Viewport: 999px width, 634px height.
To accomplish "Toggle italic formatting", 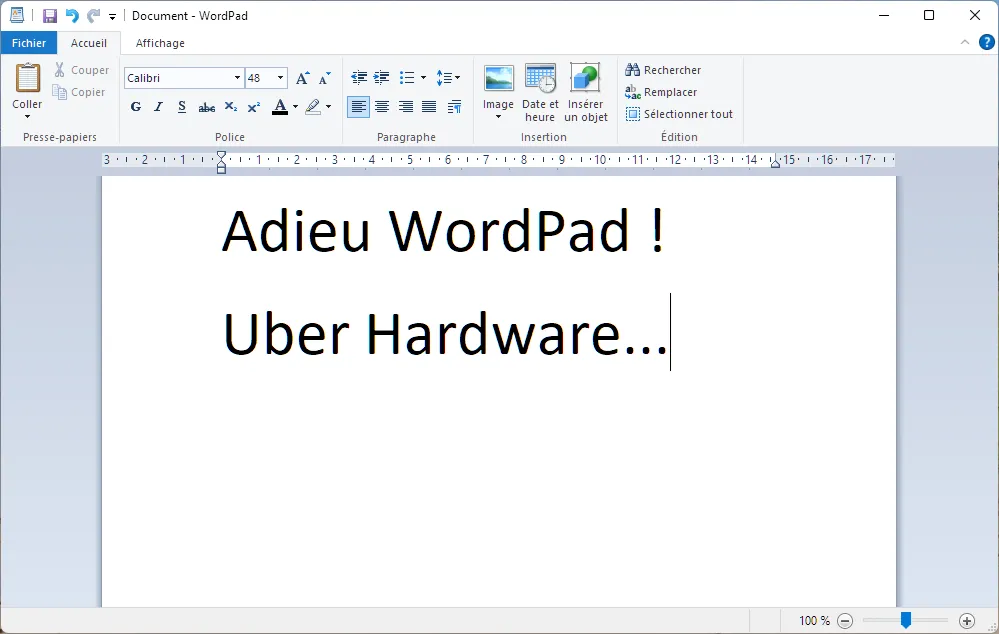I will (159, 107).
